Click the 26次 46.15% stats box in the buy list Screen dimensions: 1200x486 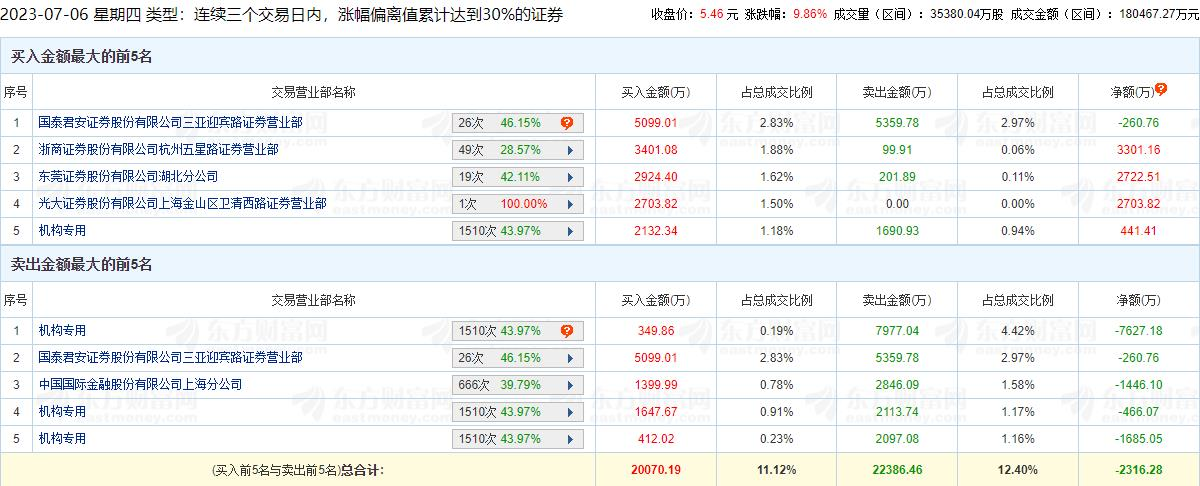pyautogui.click(x=500, y=123)
